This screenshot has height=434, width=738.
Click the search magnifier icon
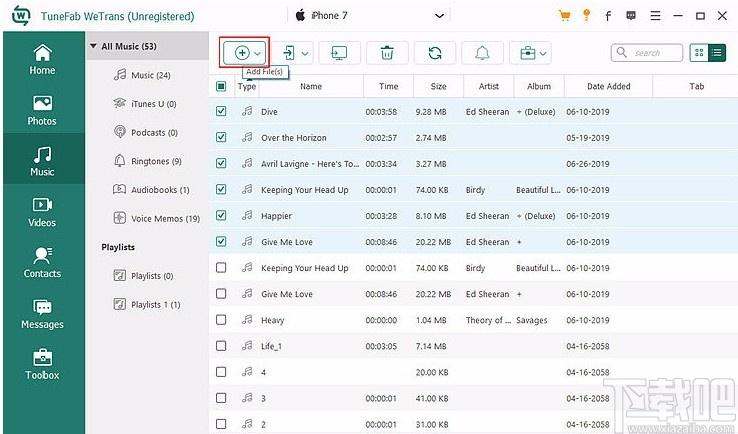[x=622, y=52]
